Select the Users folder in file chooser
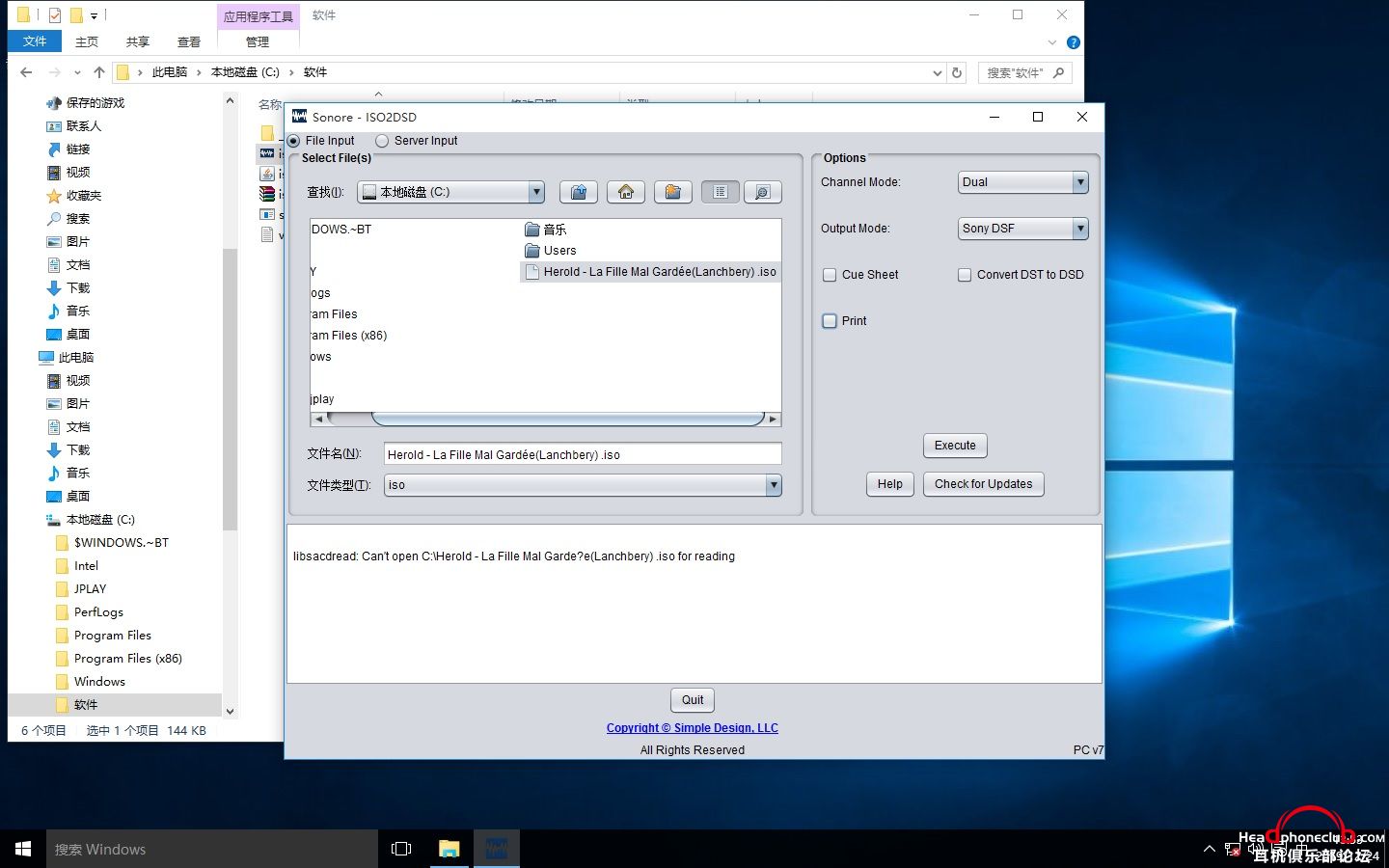The width and height of the screenshot is (1389, 868). [x=550, y=251]
